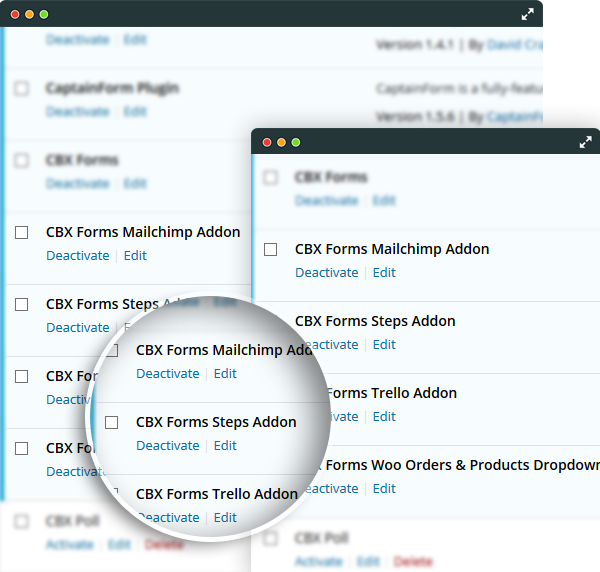Click 'CaptainForm Plugin' title in back window

pyautogui.click(x=112, y=88)
